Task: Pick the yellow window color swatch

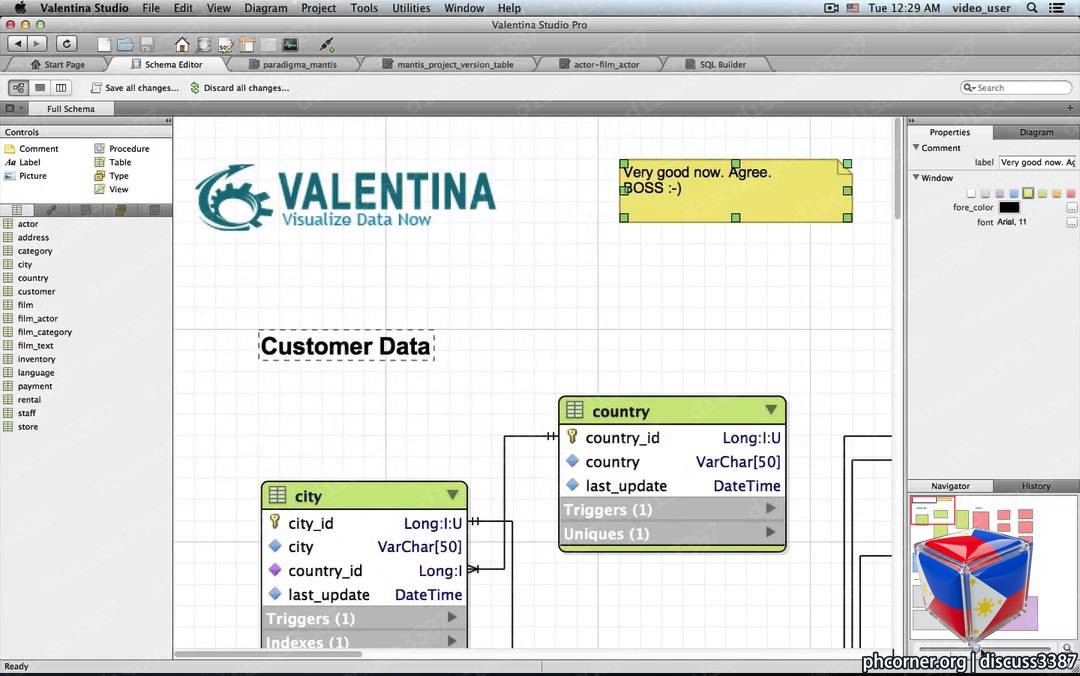Action: click(1028, 193)
